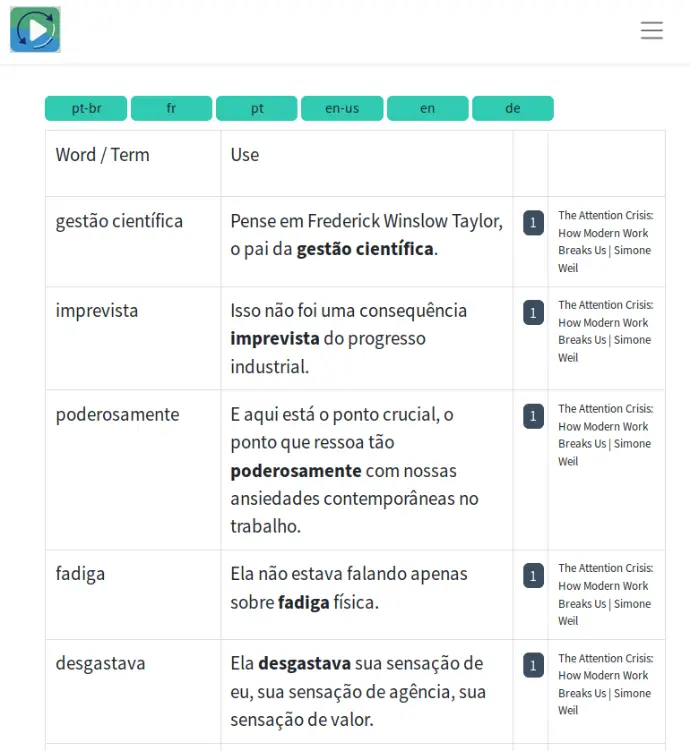
Task: Open video source link for desgastava
Action: (x=605, y=684)
